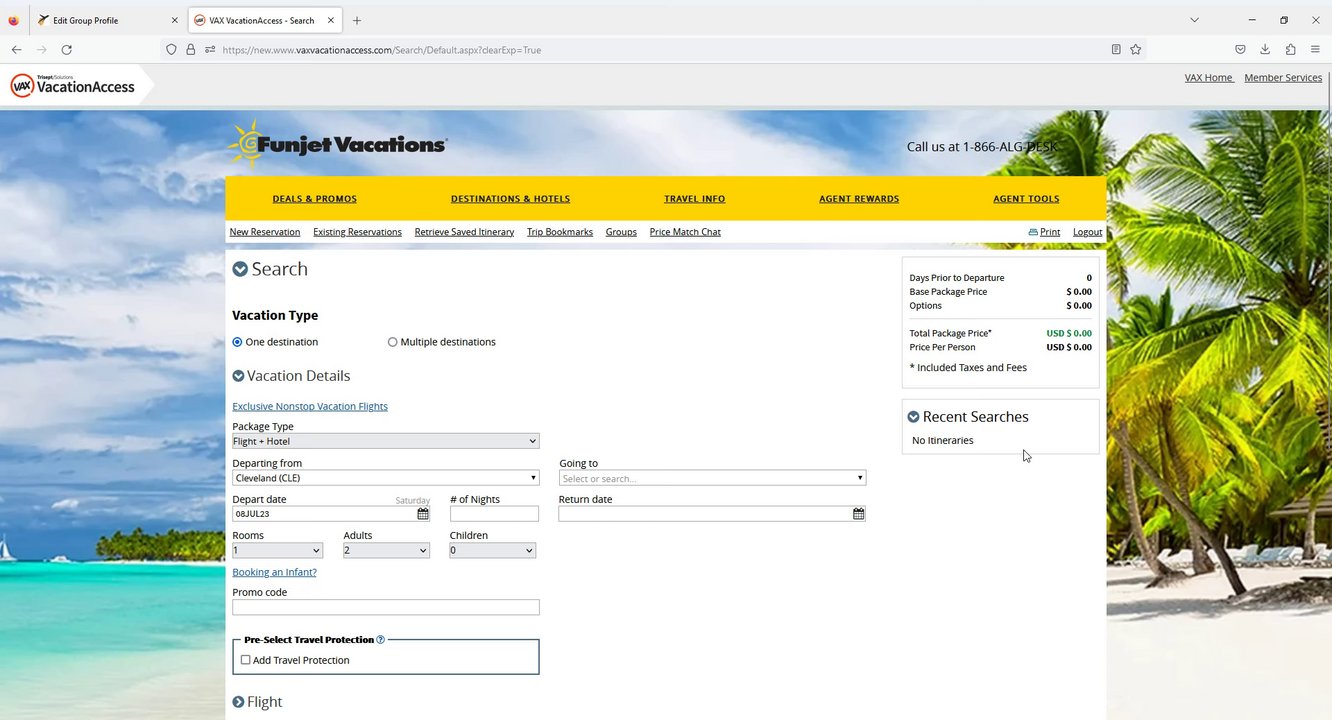Open the Departing from dropdown

[386, 478]
